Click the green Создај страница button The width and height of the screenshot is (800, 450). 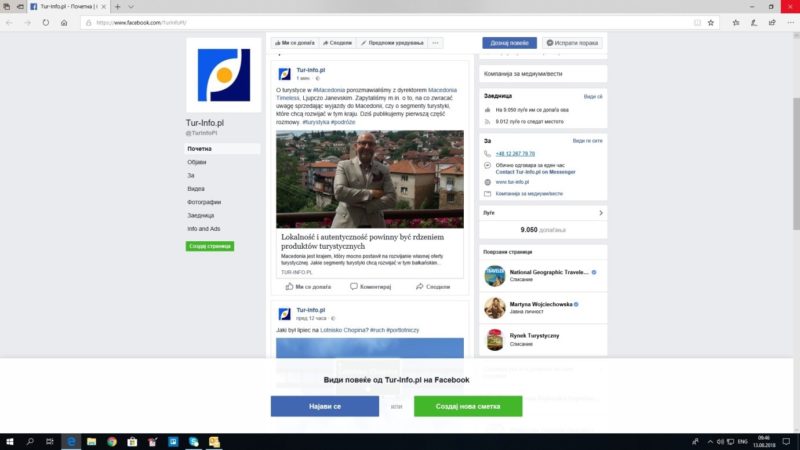click(x=210, y=246)
